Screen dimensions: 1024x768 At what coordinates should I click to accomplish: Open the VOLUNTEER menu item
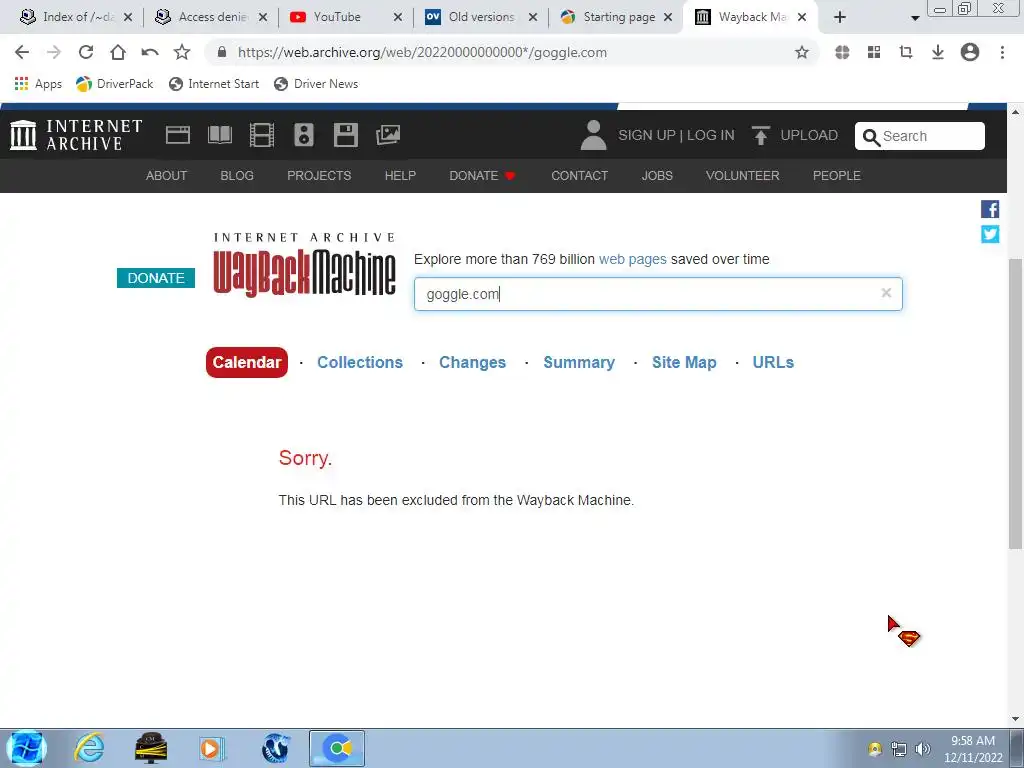point(743,176)
